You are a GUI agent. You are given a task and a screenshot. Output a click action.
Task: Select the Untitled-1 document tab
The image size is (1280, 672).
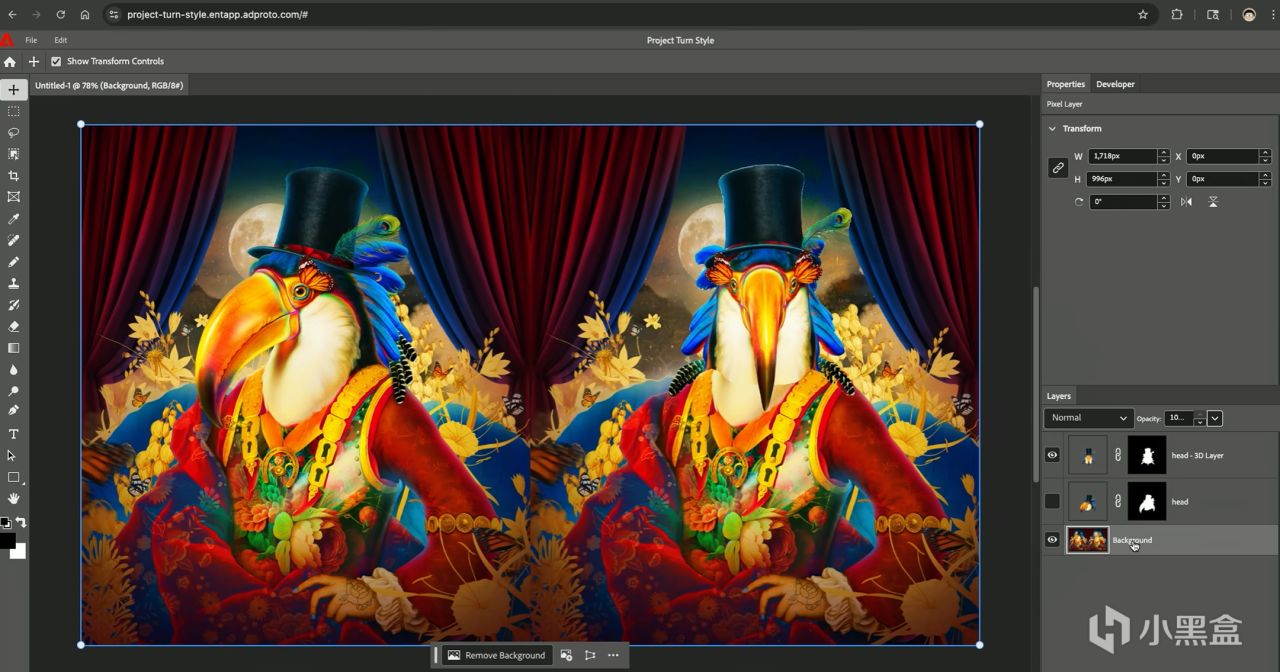tap(108, 85)
